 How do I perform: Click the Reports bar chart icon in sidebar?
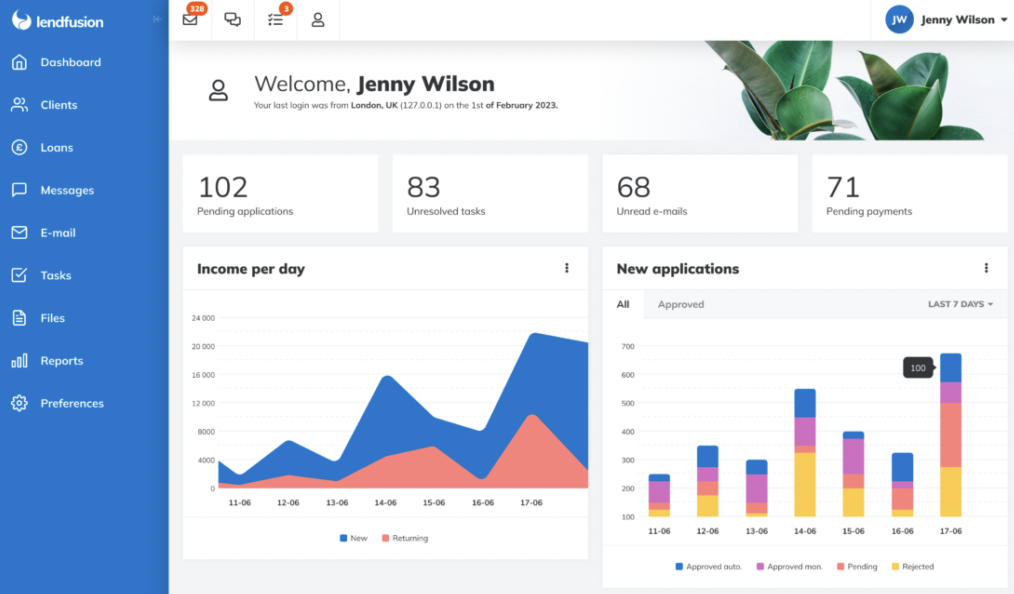click(x=19, y=361)
